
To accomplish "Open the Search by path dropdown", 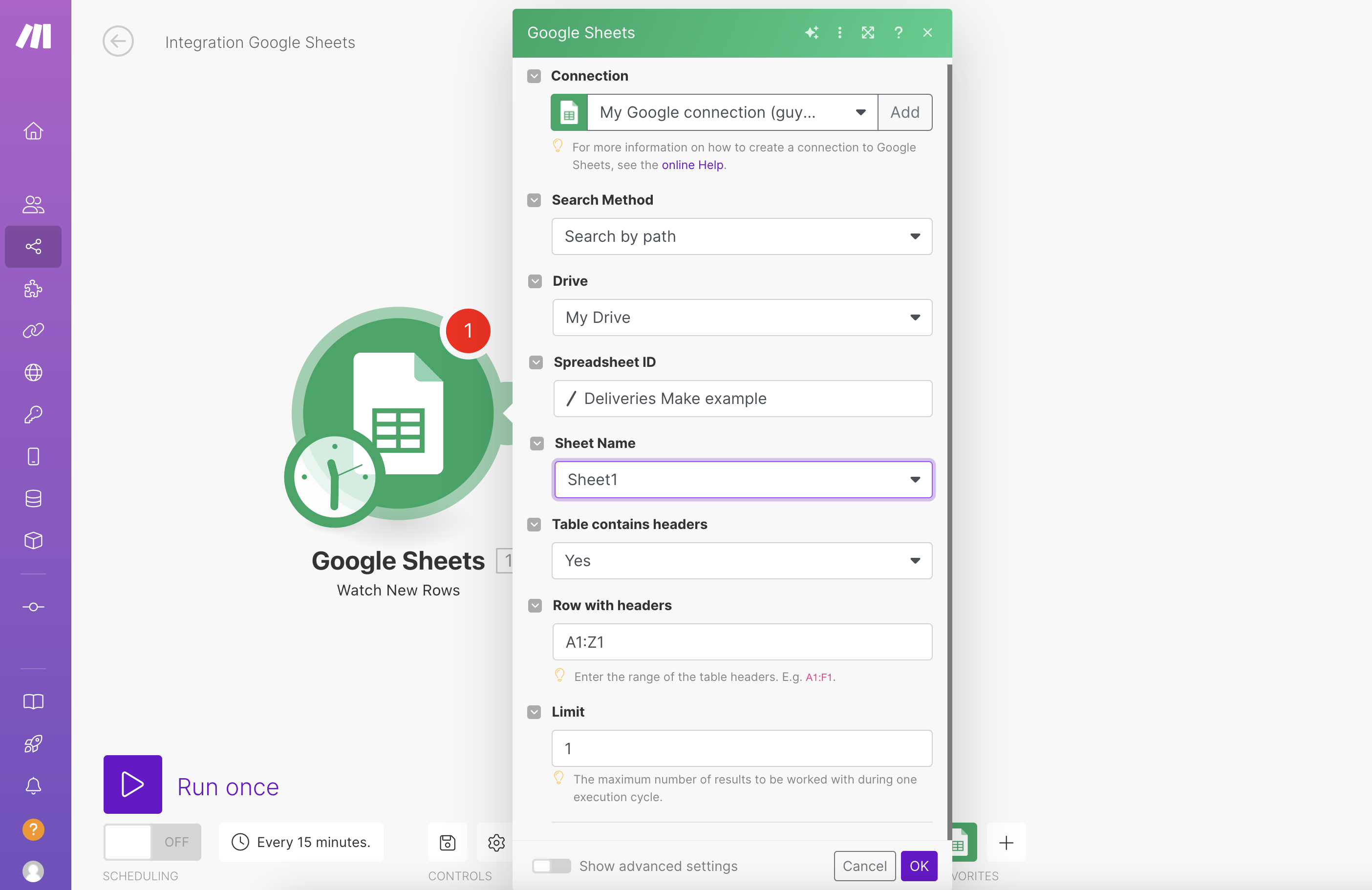I will point(742,236).
